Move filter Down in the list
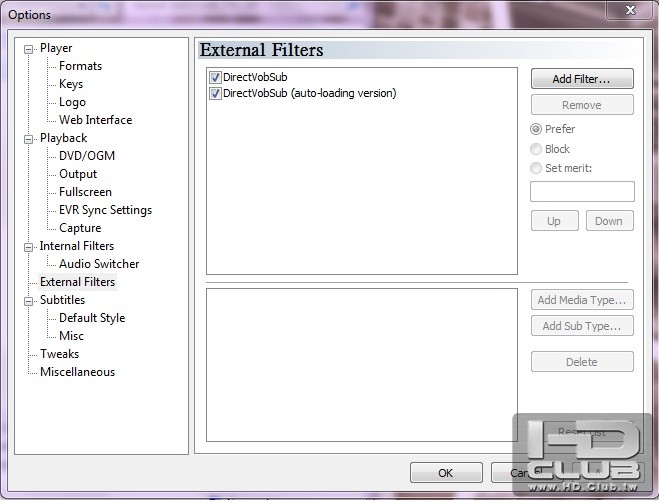This screenshot has width=659, height=502. click(609, 221)
